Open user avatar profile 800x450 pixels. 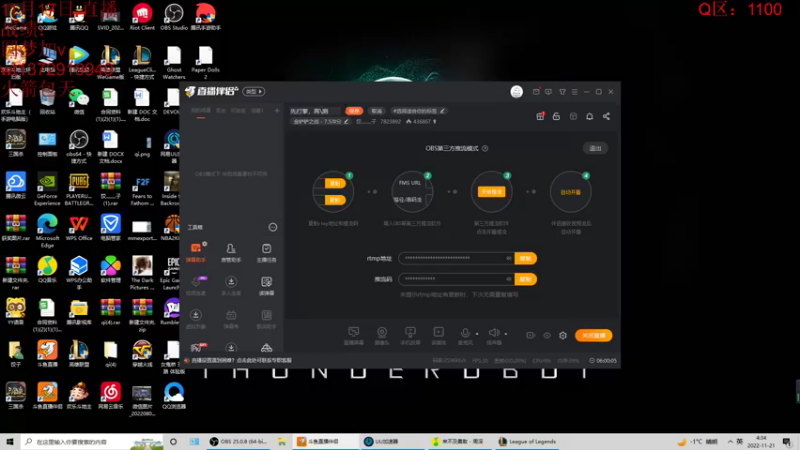point(516,92)
